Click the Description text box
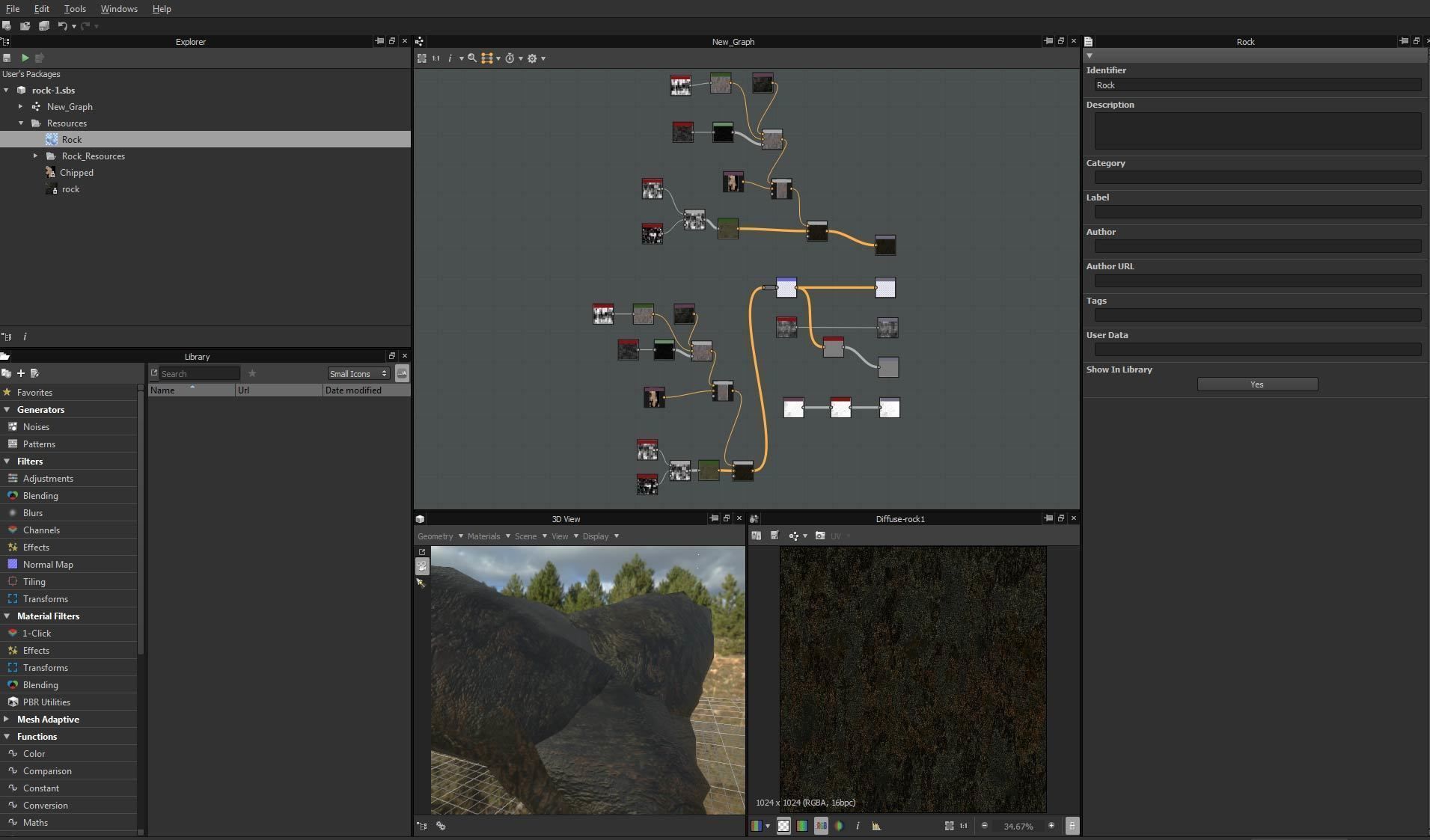The height and width of the screenshot is (840, 1430). [x=1257, y=131]
